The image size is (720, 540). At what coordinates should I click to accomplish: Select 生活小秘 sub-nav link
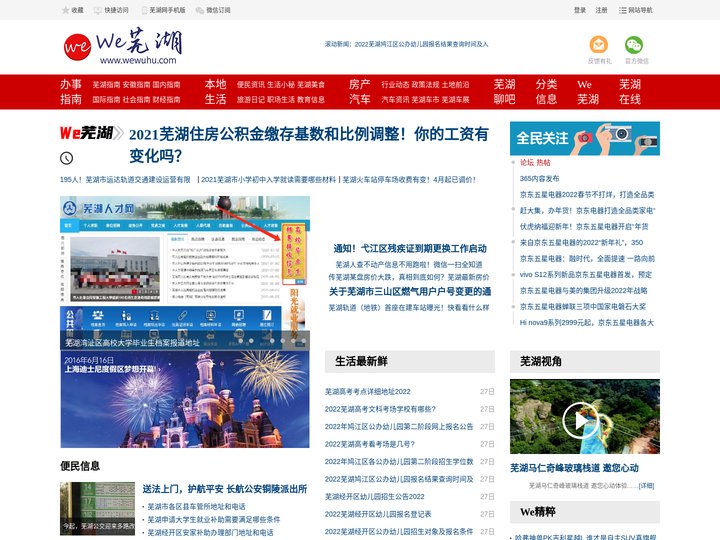[281, 85]
